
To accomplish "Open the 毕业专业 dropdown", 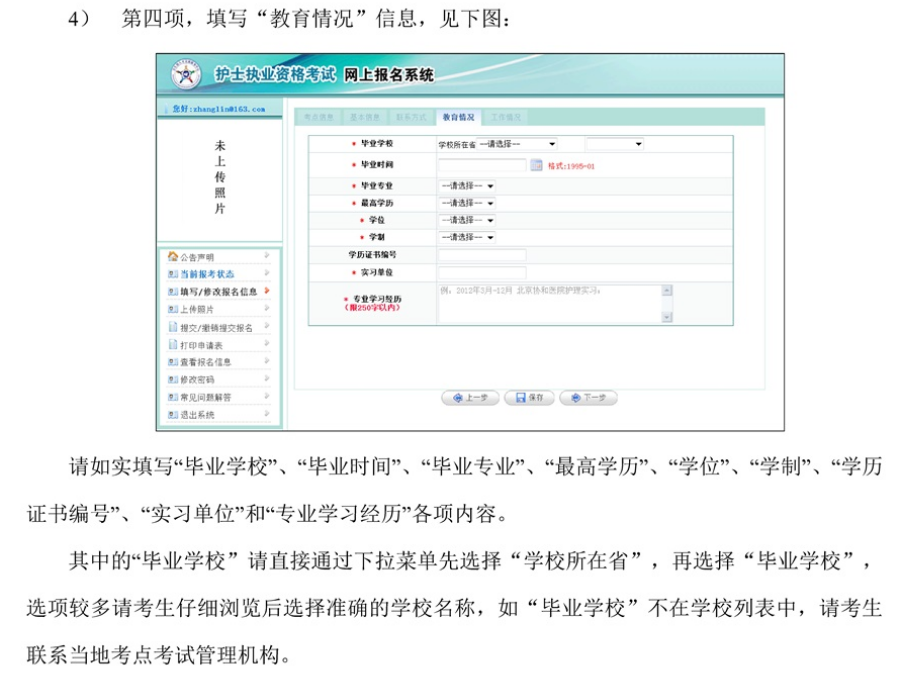I will click(x=467, y=186).
